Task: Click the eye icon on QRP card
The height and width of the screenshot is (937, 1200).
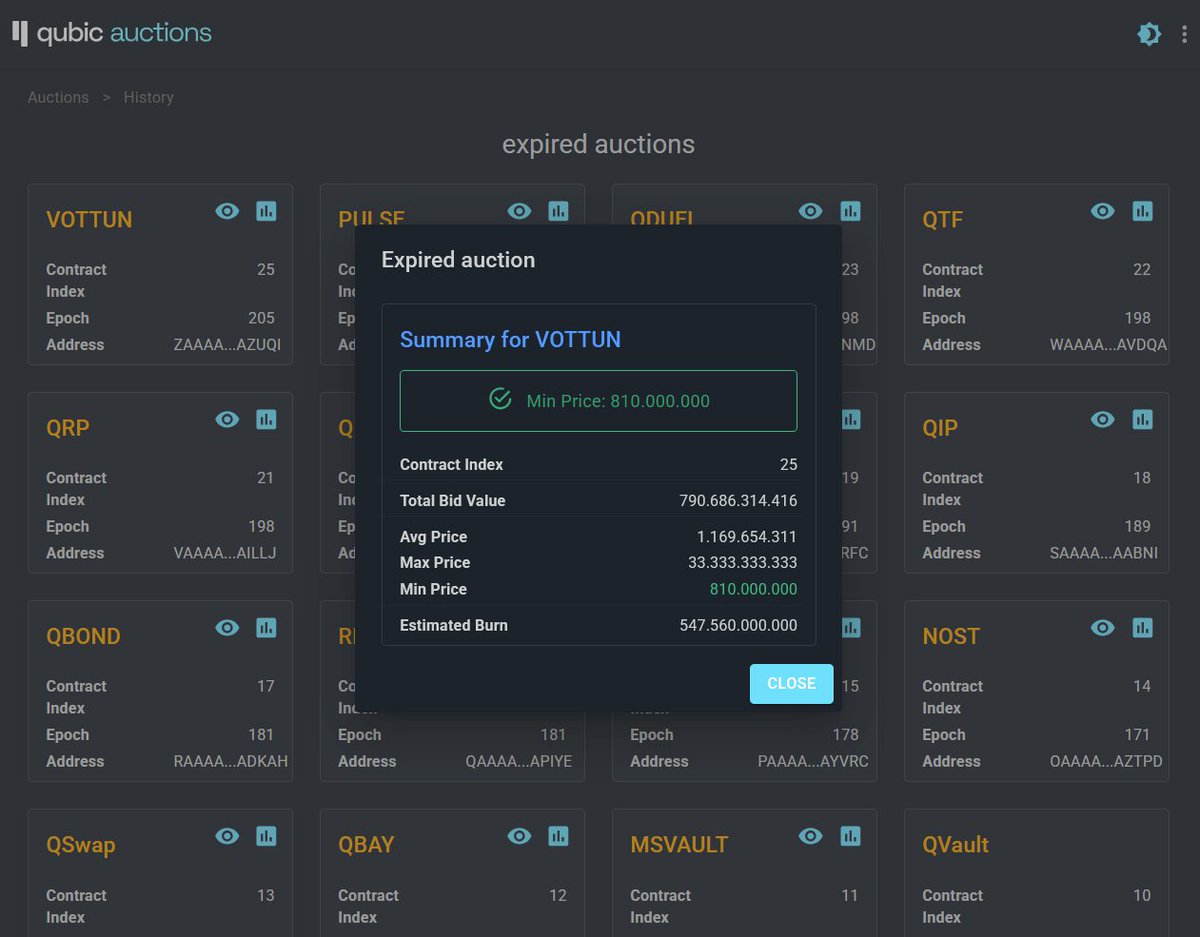Action: (x=227, y=419)
